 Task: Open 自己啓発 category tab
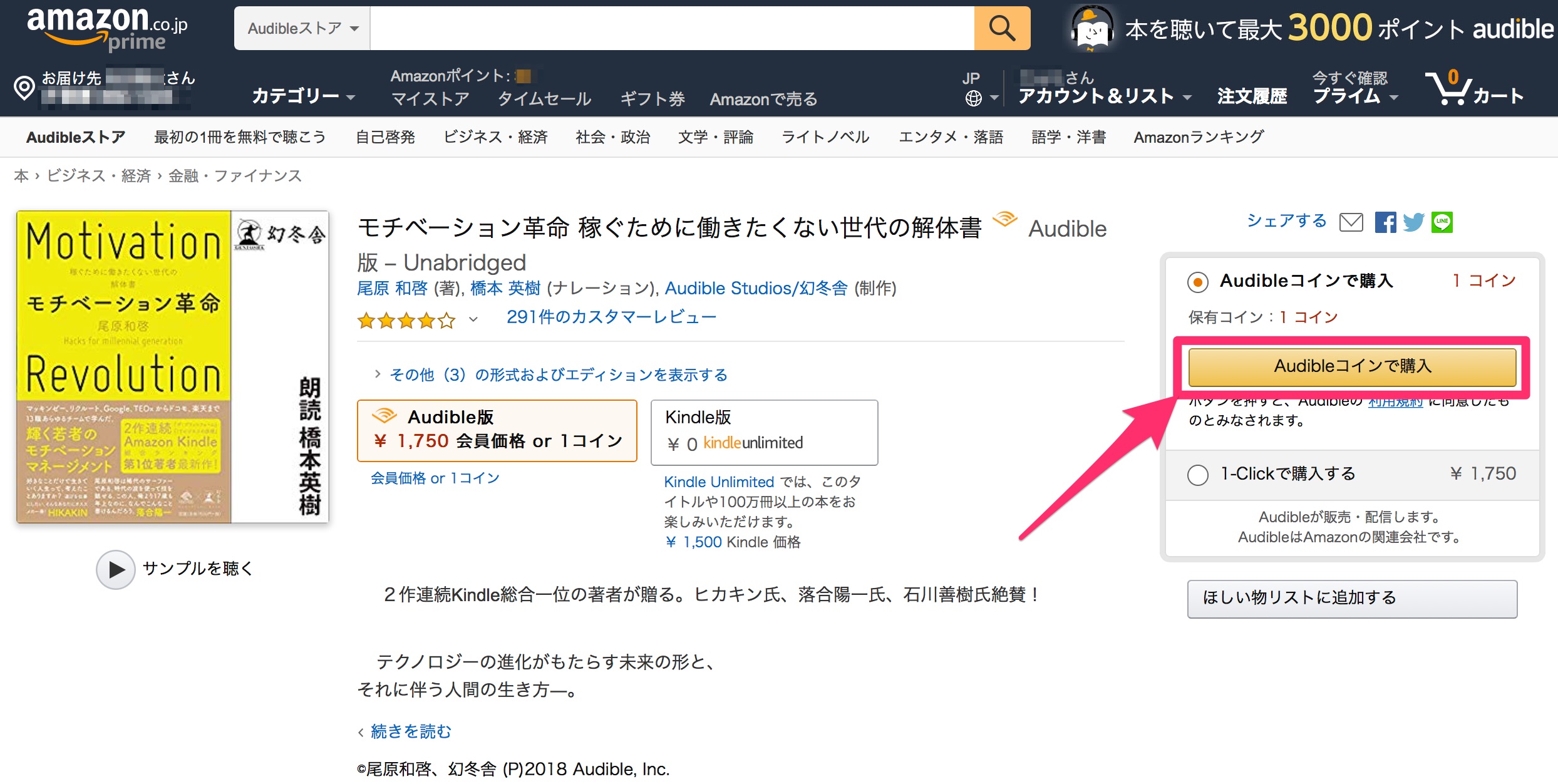coord(385,137)
